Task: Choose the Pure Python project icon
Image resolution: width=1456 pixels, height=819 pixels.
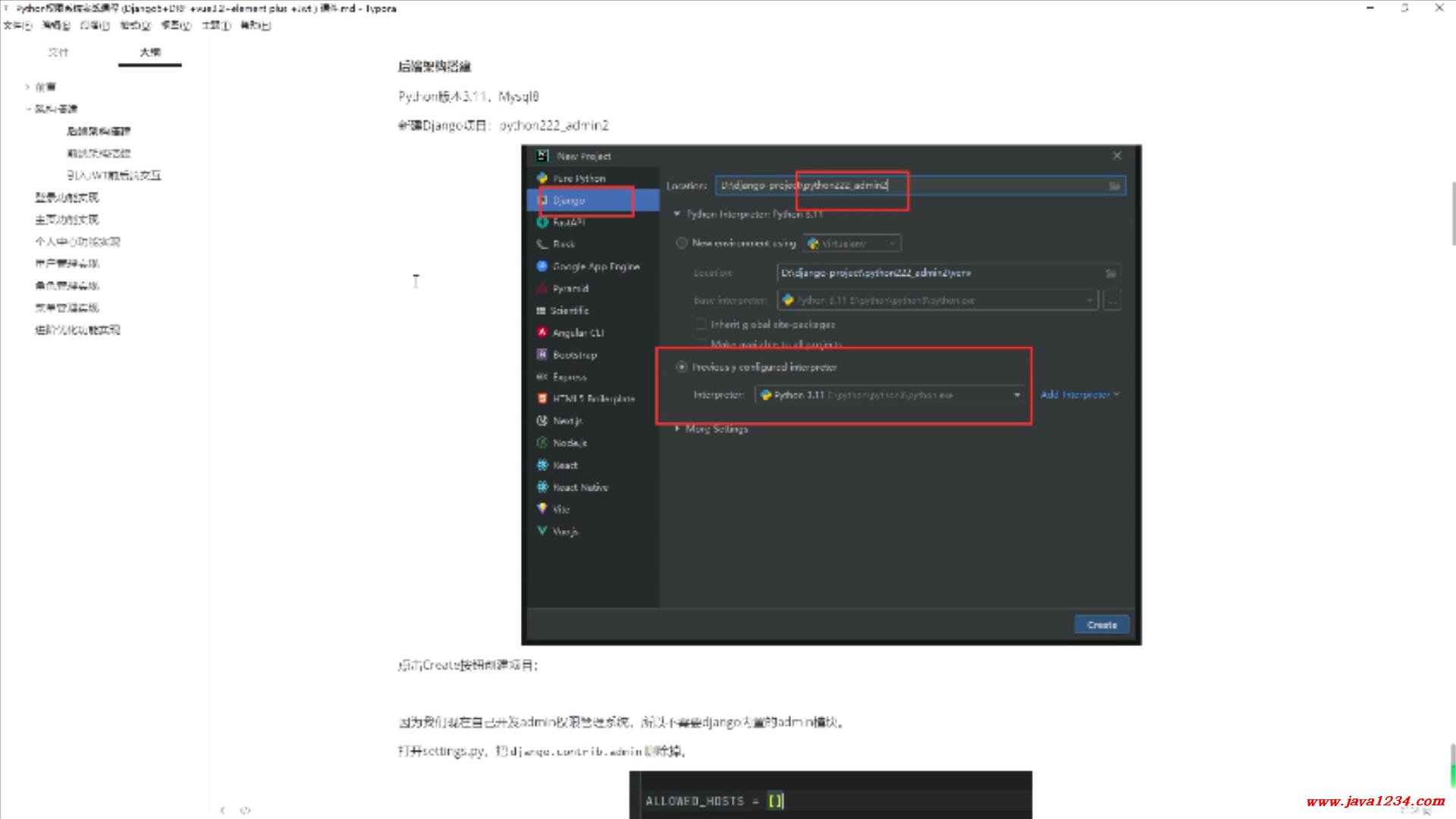Action: pos(542,178)
